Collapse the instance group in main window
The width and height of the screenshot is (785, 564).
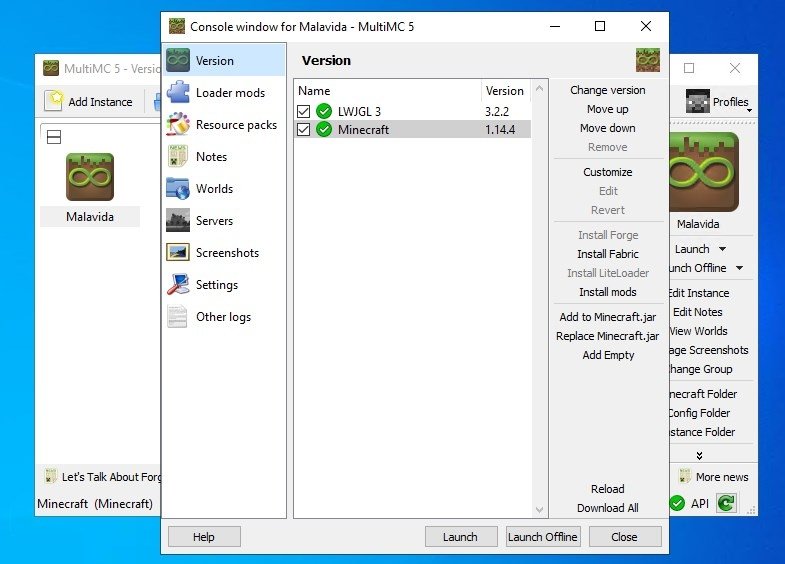54,137
